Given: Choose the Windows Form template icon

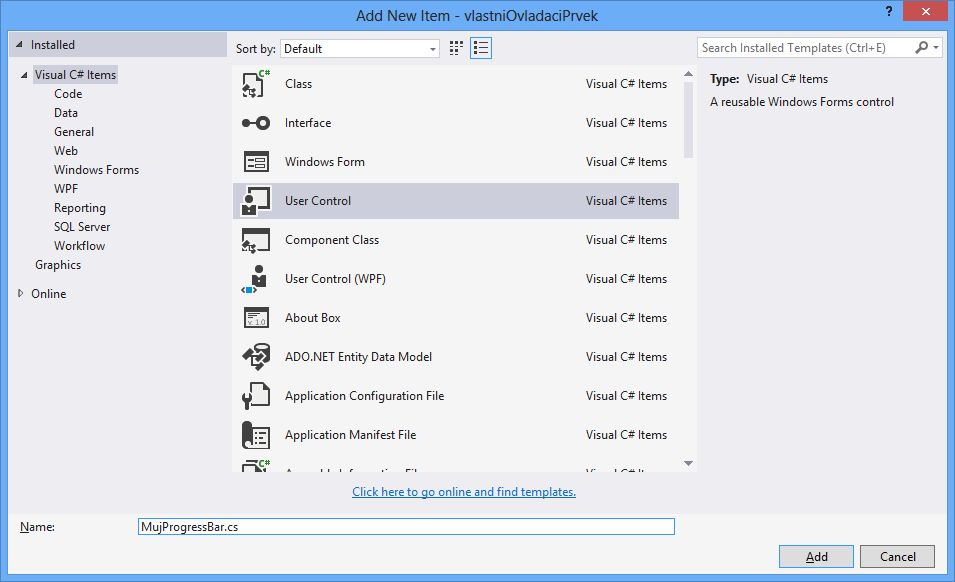Looking at the screenshot, I should (256, 161).
